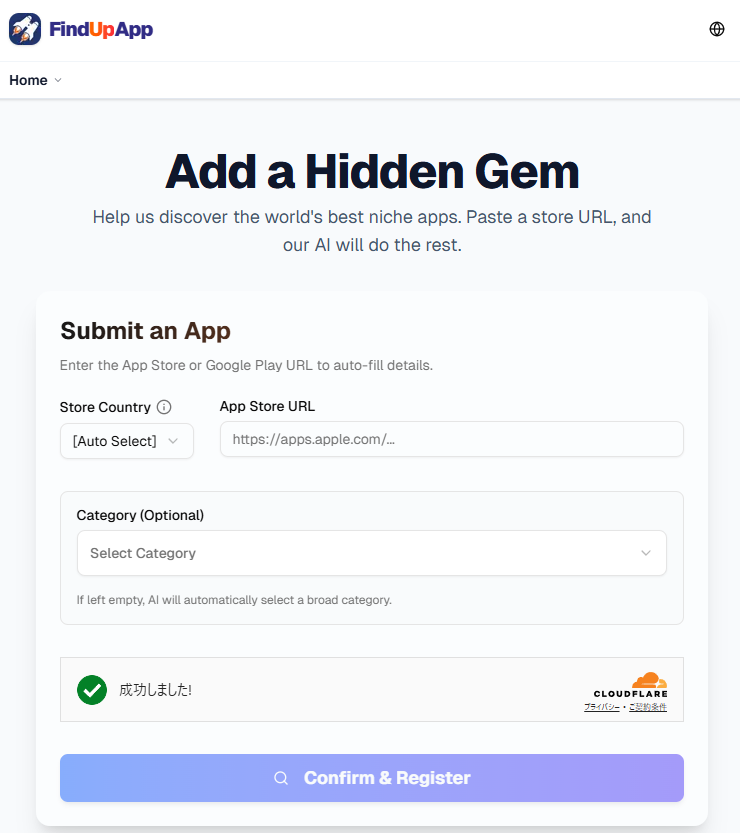Expand the Home navigation dropdown arrow

click(x=57, y=80)
